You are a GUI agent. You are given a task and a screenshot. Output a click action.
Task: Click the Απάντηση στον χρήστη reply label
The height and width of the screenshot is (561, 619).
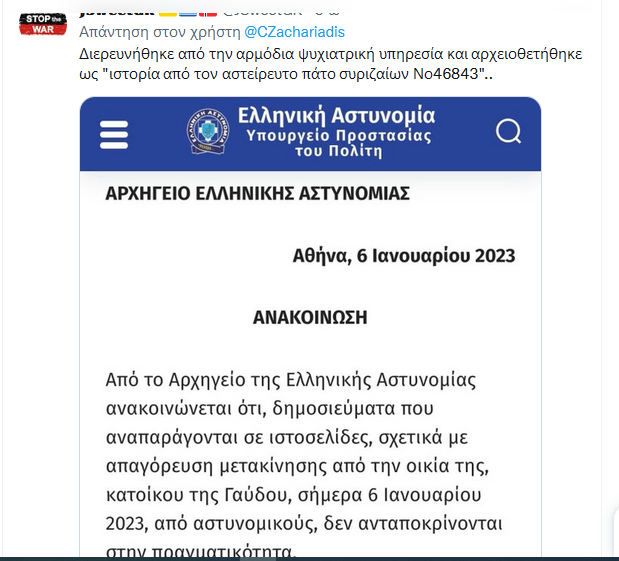[x=159, y=32]
